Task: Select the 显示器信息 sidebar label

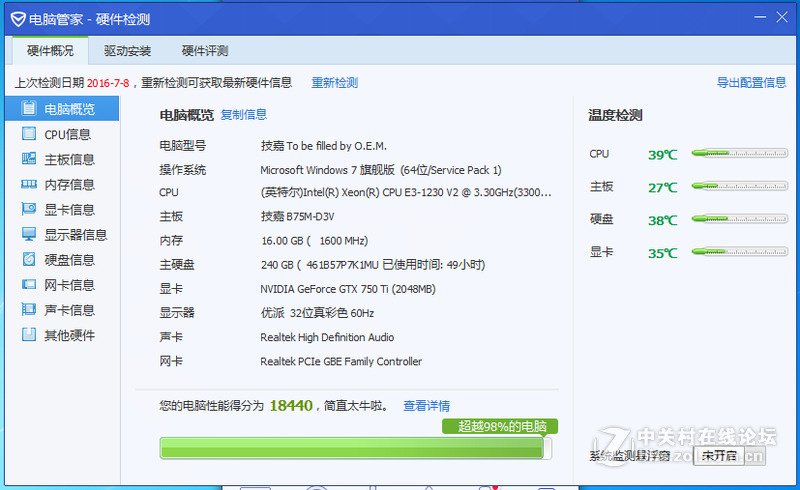Action: 76,235
